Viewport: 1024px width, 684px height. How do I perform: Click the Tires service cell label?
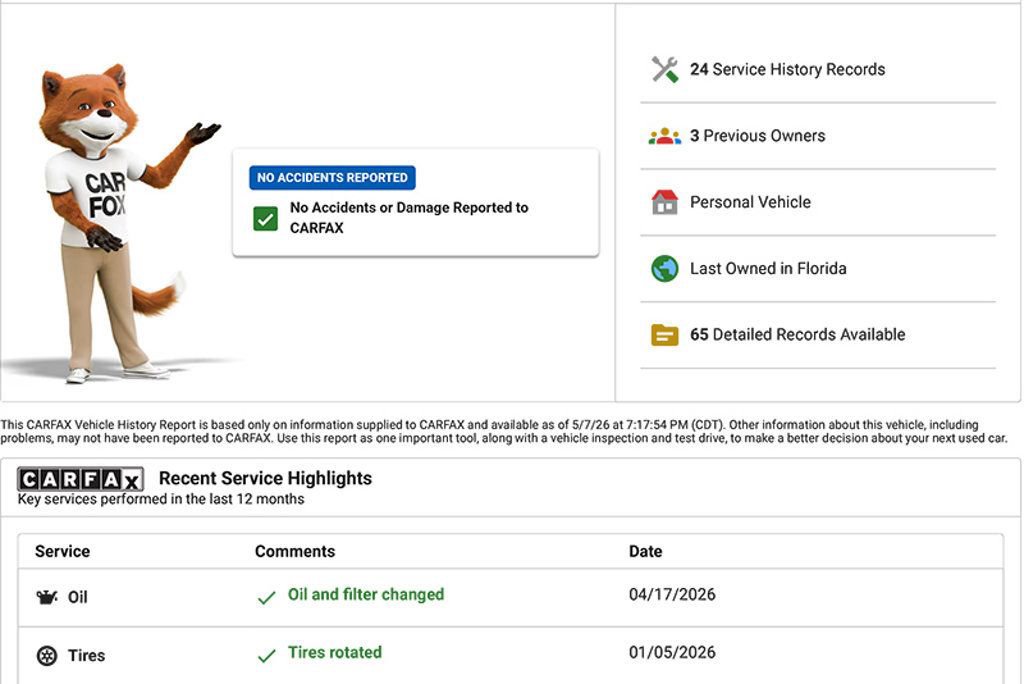86,655
